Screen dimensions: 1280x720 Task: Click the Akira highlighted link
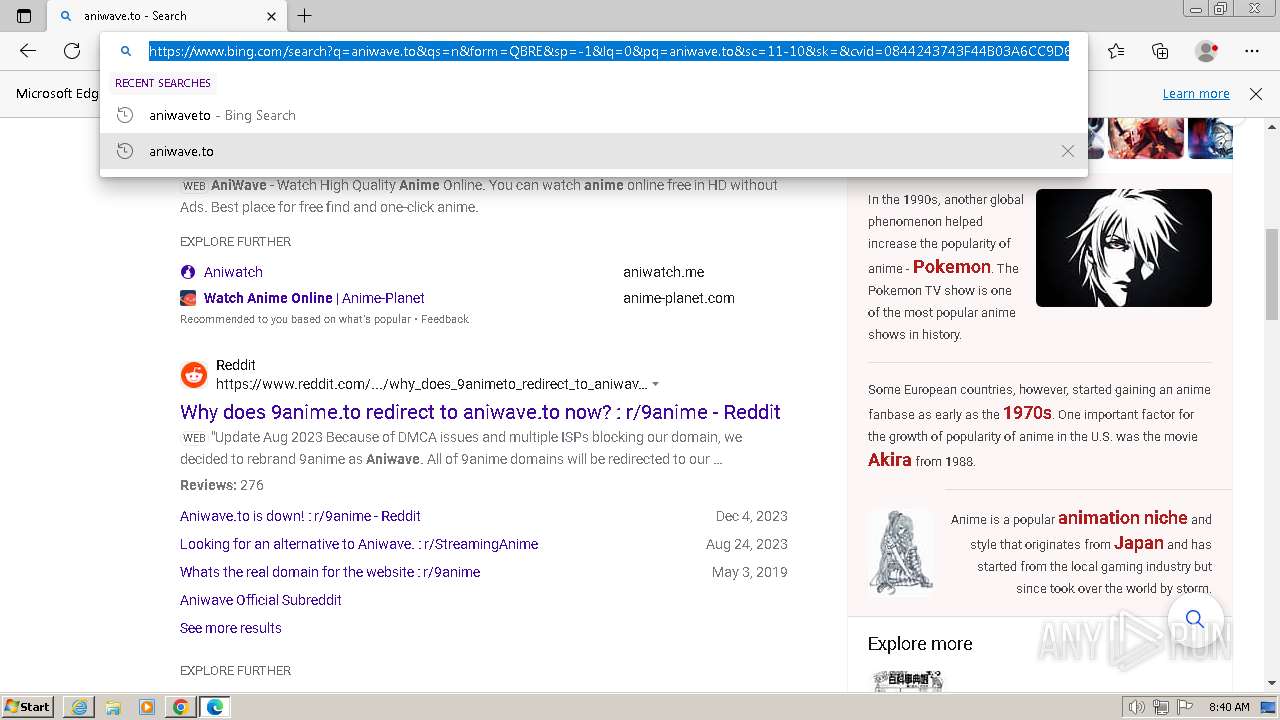pos(890,460)
